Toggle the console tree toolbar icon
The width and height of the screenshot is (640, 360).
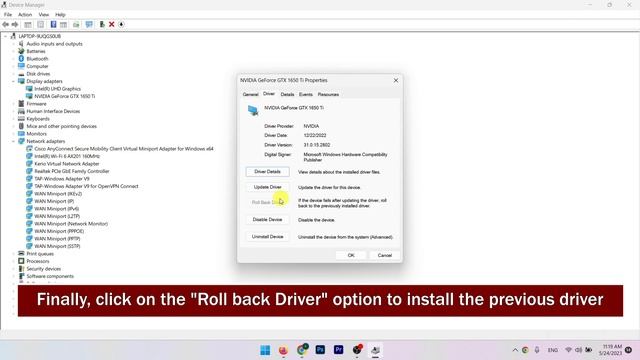pyautogui.click(x=28, y=24)
